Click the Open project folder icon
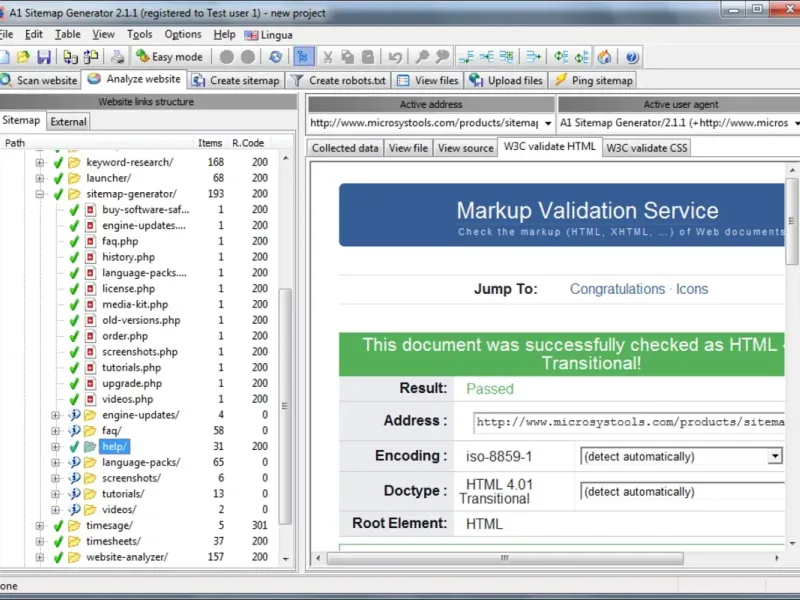The height and width of the screenshot is (600, 800). click(x=23, y=57)
